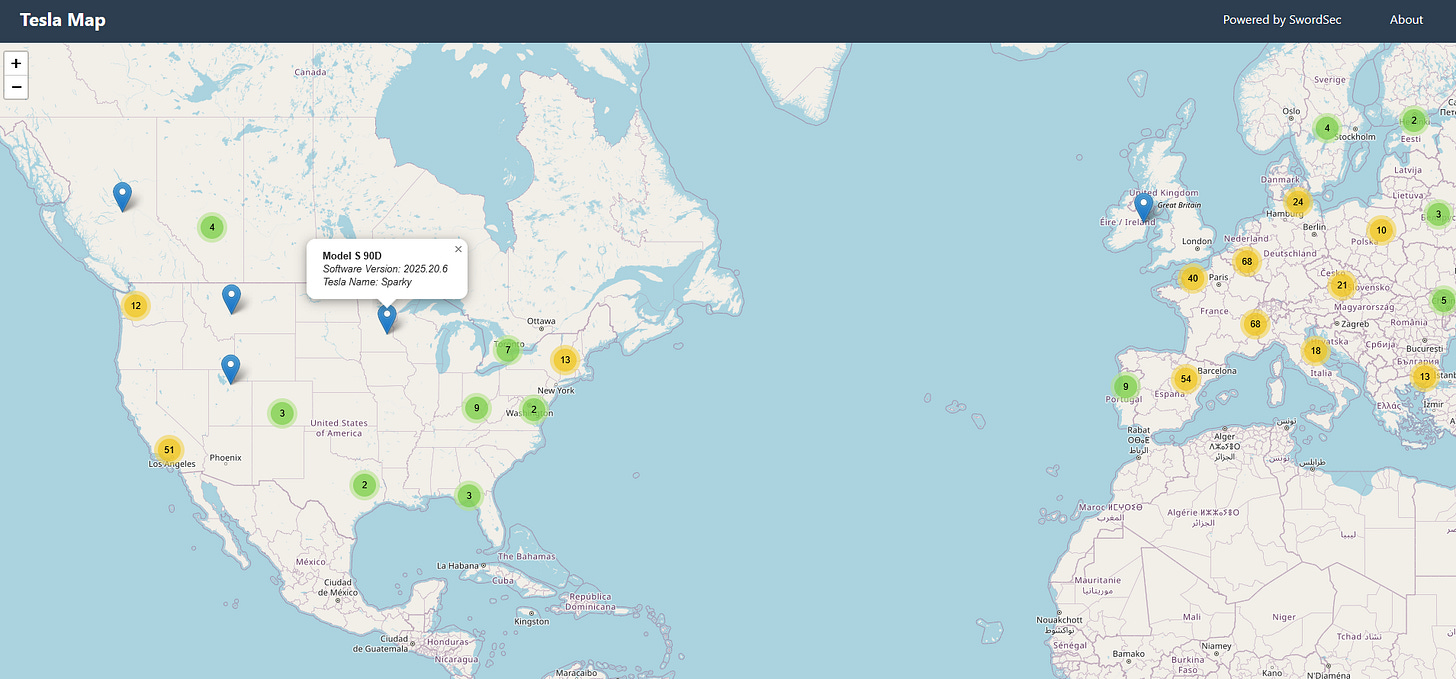Expand green cluster 7 near Toronto
The height and width of the screenshot is (679, 1456).
coord(508,350)
